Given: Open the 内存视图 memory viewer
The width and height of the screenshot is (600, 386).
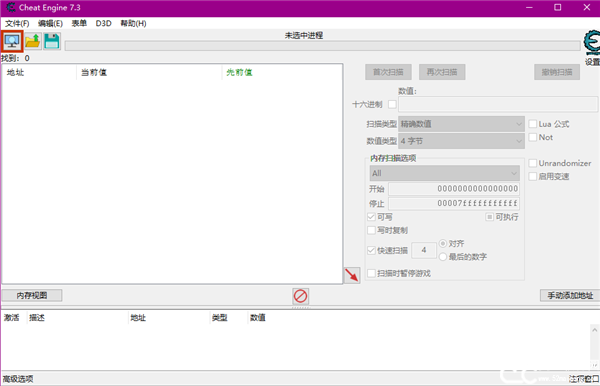Looking at the screenshot, I should pyautogui.click(x=32, y=295).
